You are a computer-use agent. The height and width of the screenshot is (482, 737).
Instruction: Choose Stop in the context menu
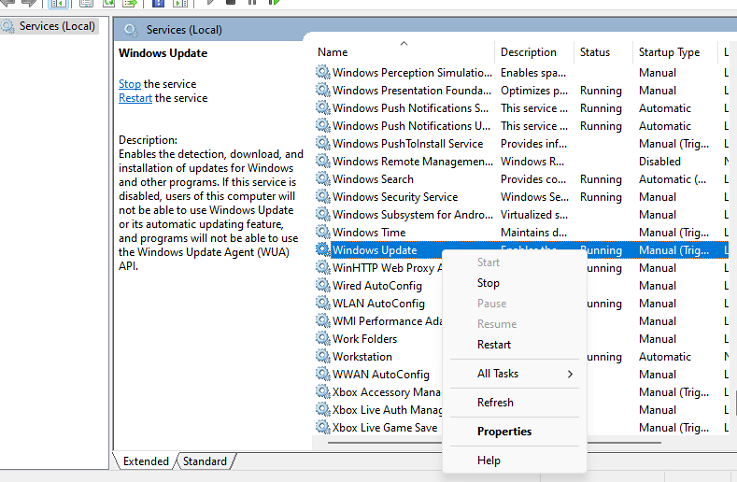point(488,283)
